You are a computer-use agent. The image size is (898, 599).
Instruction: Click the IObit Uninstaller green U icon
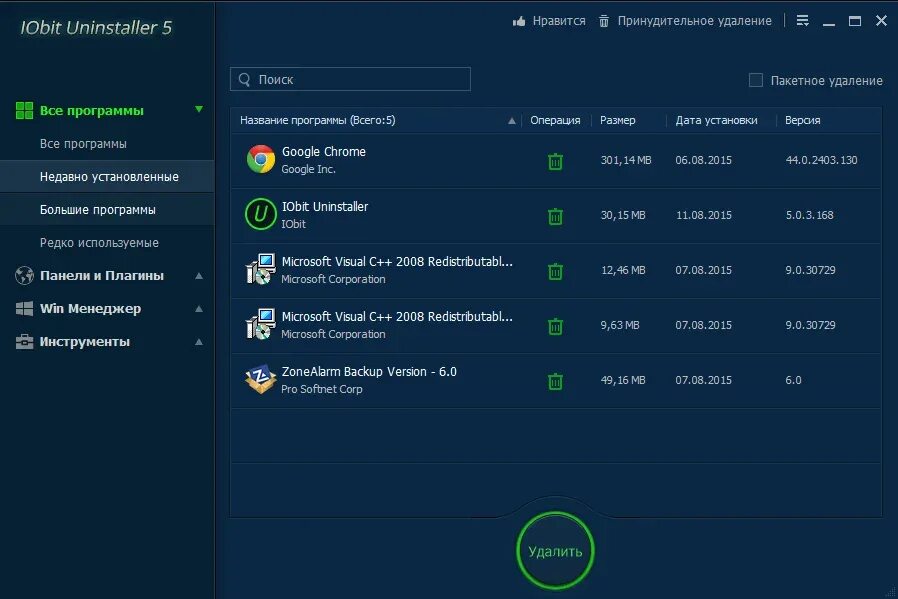(x=261, y=214)
